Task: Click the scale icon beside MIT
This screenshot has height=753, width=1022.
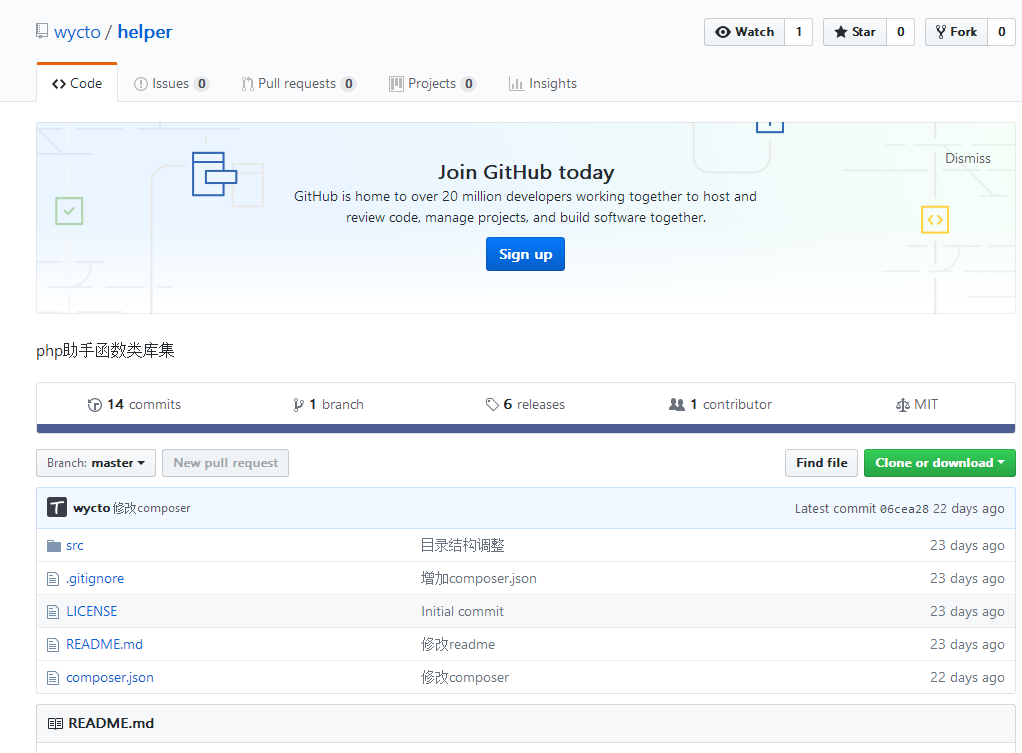Action: [903, 405]
